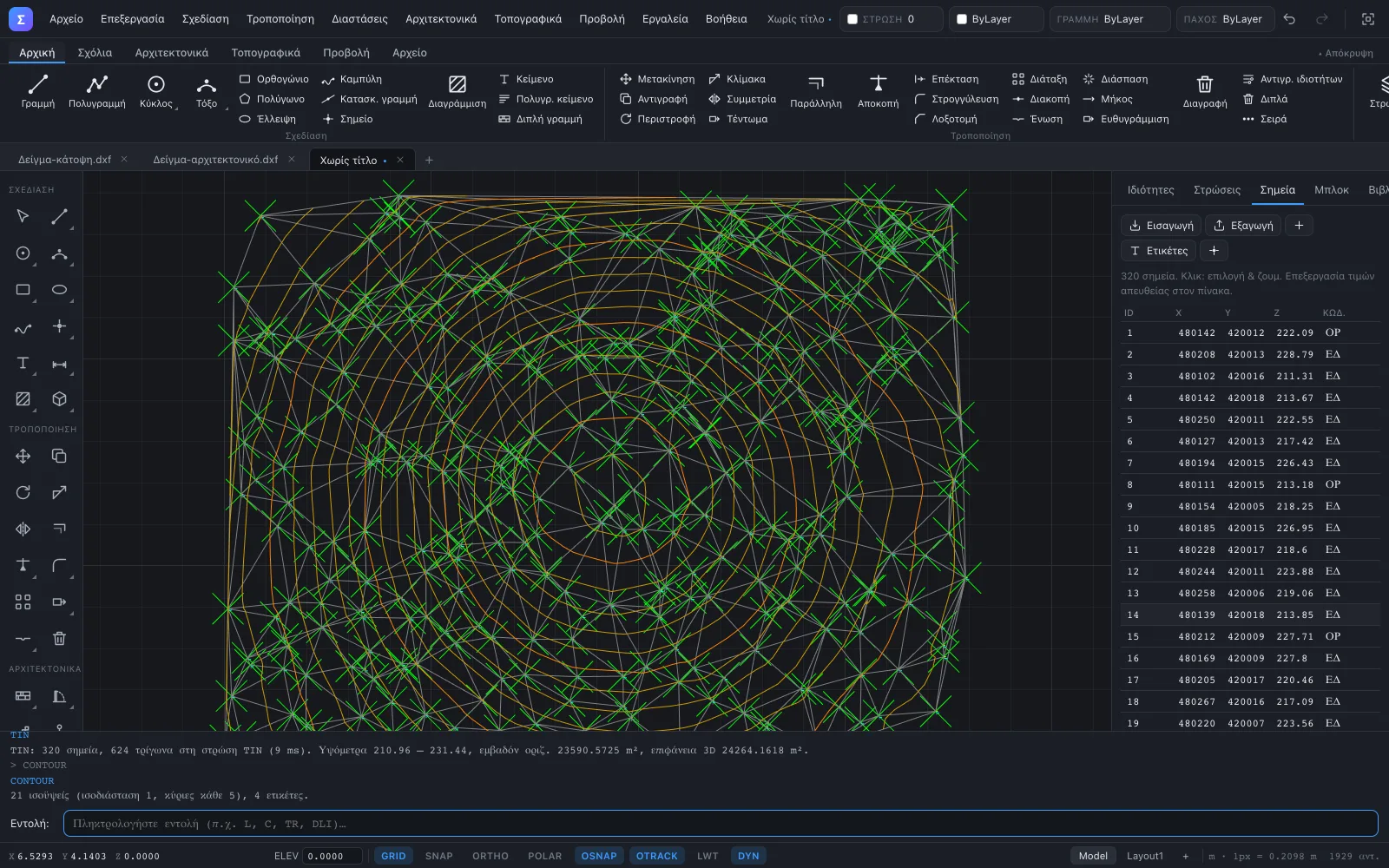Pick the Τόξο arc tool
The height and width of the screenshot is (868, 1389).
[207, 91]
